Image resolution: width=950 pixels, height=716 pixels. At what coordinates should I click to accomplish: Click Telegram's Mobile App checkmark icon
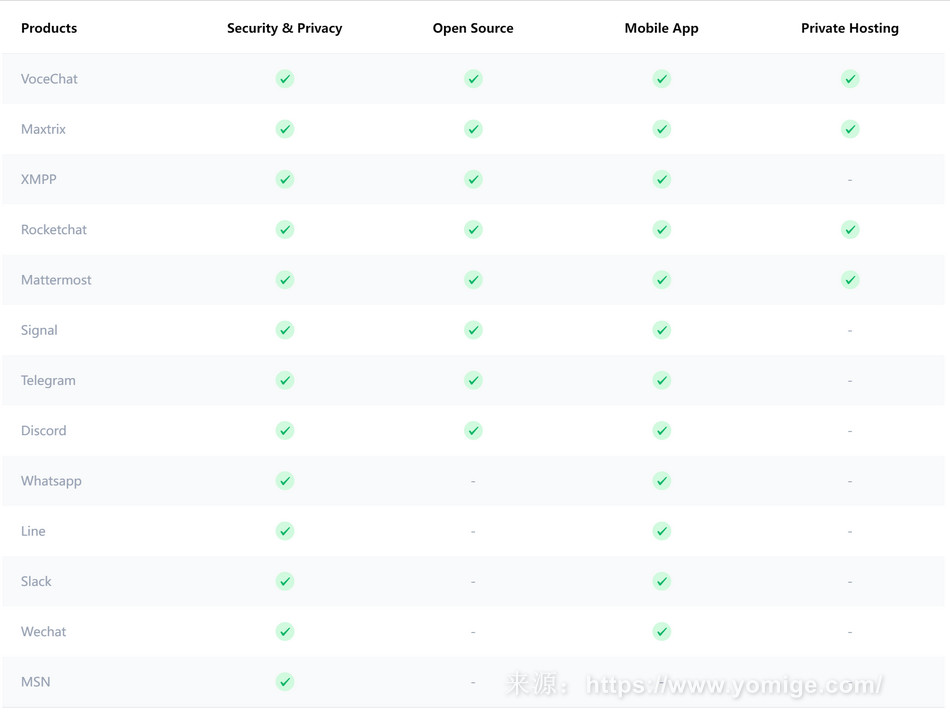point(661,380)
